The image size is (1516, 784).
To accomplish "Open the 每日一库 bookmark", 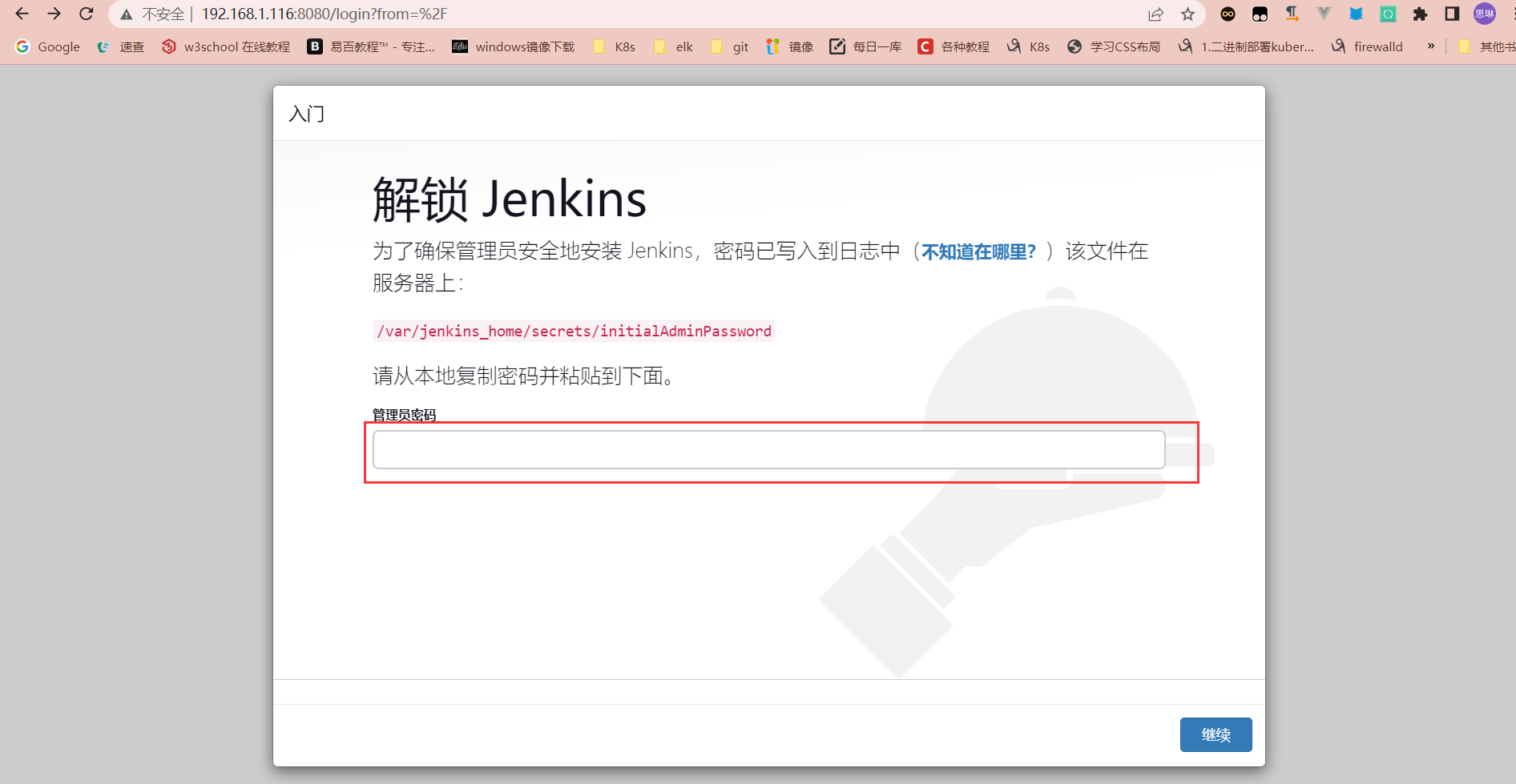I will 865,46.
